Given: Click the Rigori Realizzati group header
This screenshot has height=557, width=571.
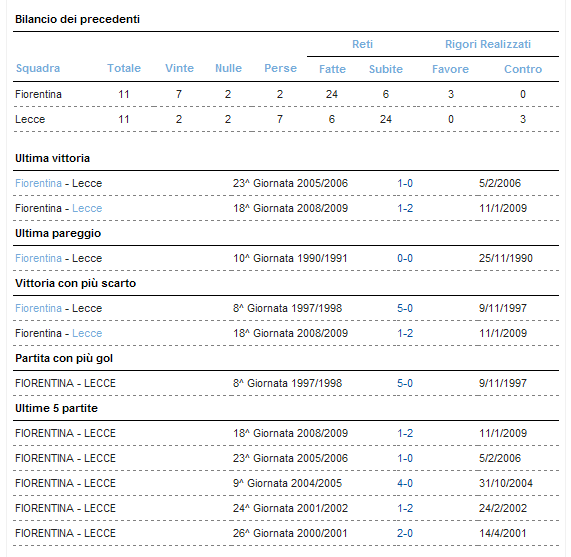Looking at the screenshot, I should [x=488, y=44].
